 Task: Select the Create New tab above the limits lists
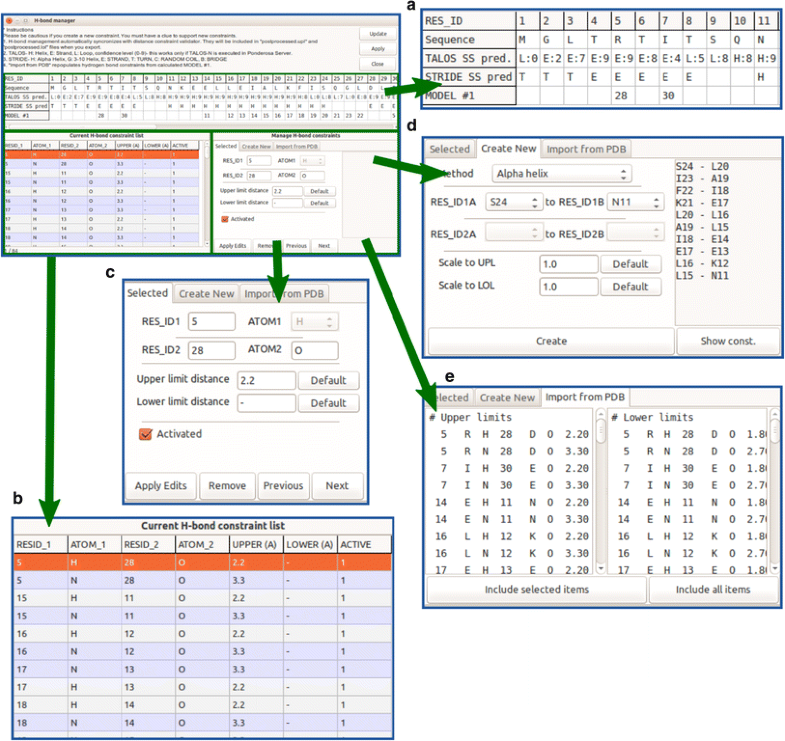508,397
